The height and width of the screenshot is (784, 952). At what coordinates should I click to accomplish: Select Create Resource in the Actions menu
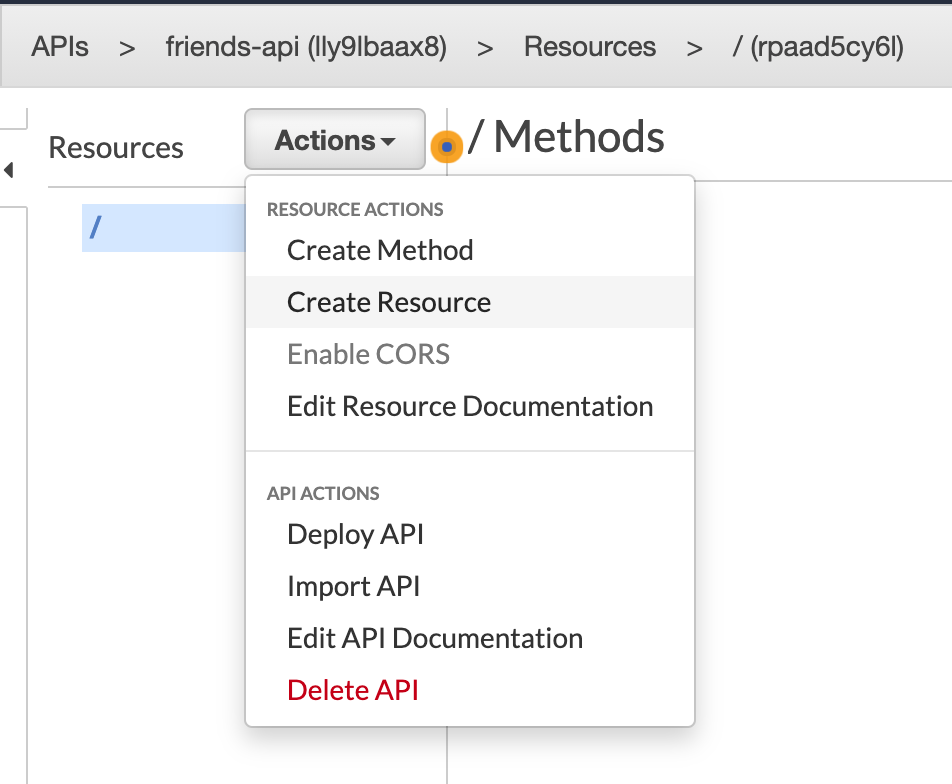[389, 302]
